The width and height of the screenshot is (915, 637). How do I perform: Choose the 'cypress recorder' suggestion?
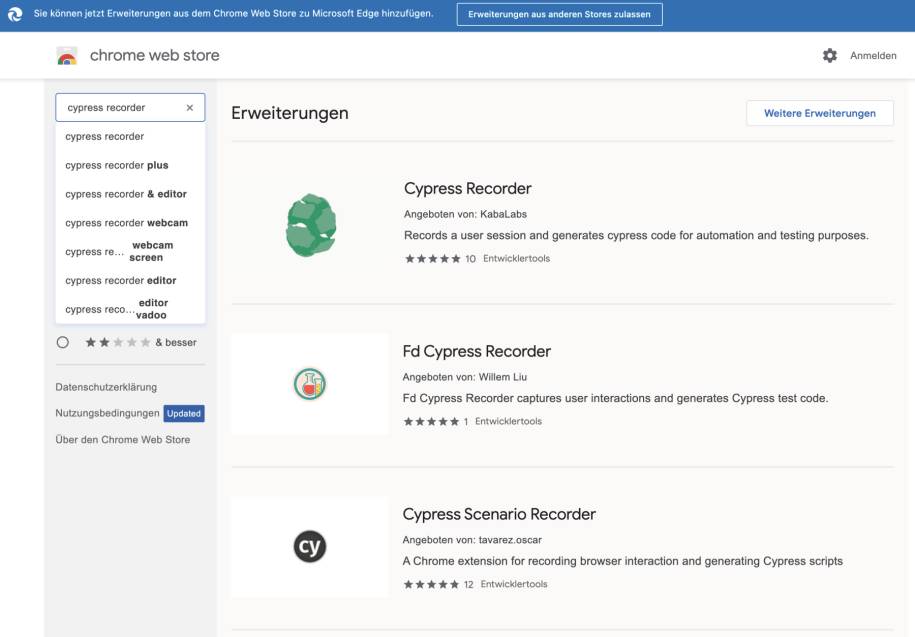pos(130,136)
